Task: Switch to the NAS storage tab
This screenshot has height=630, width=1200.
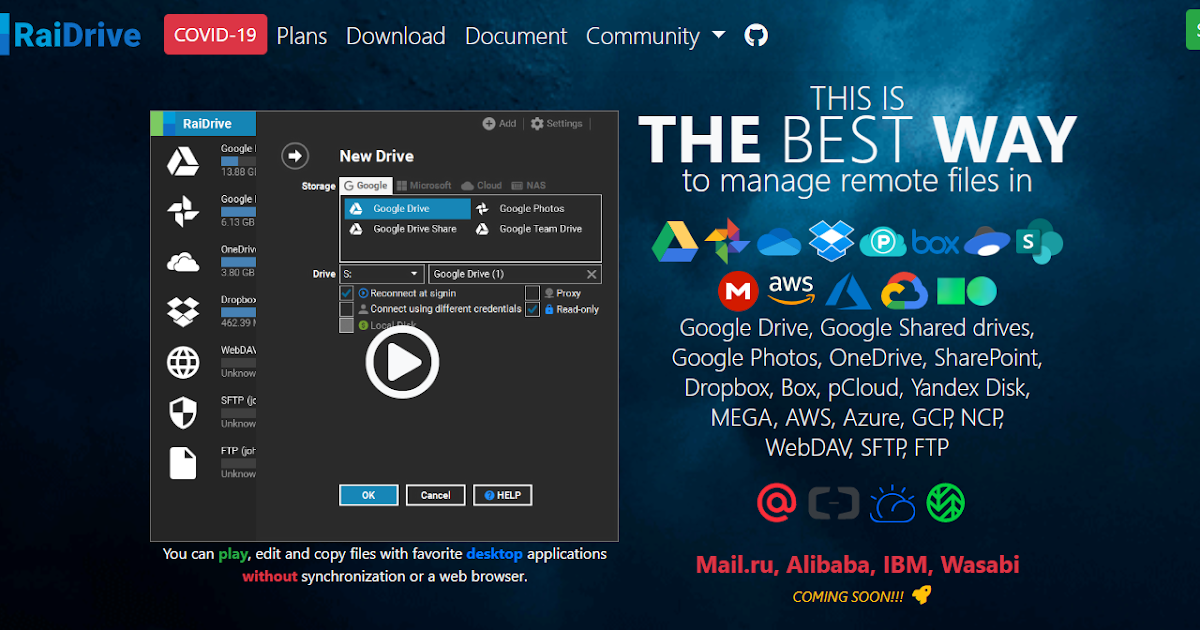Action: click(x=529, y=185)
